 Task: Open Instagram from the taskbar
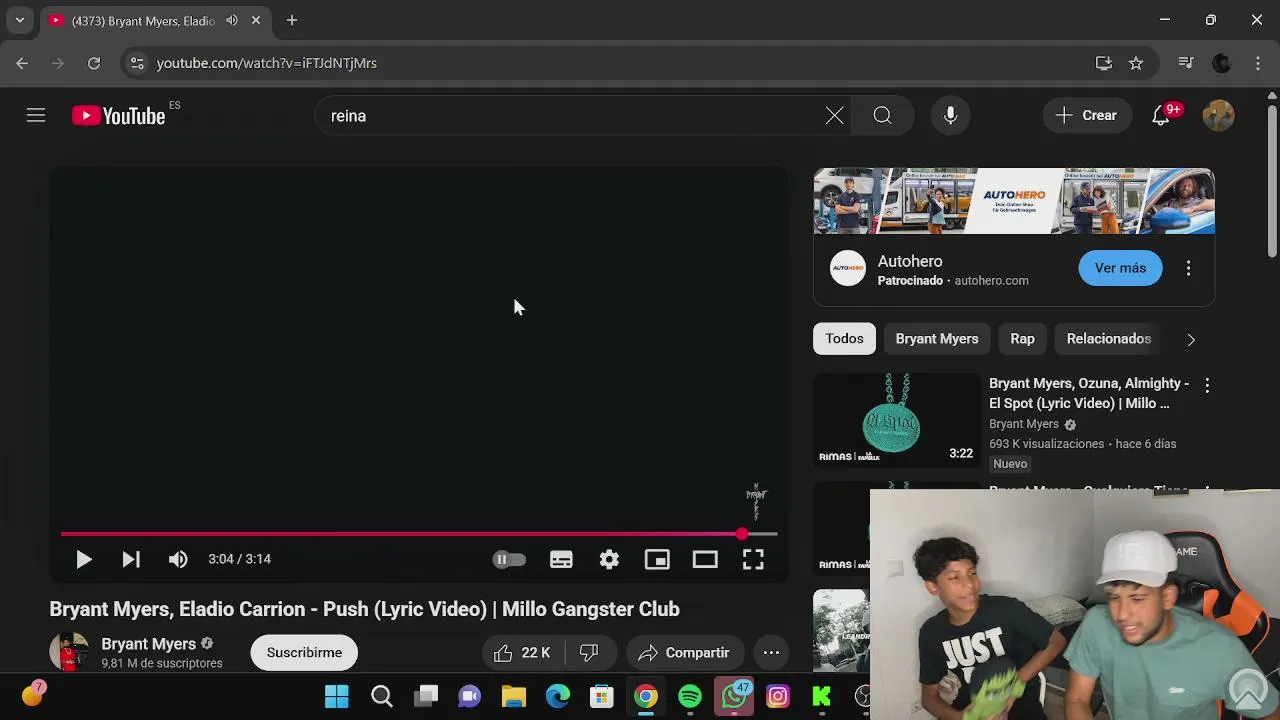coord(778,696)
